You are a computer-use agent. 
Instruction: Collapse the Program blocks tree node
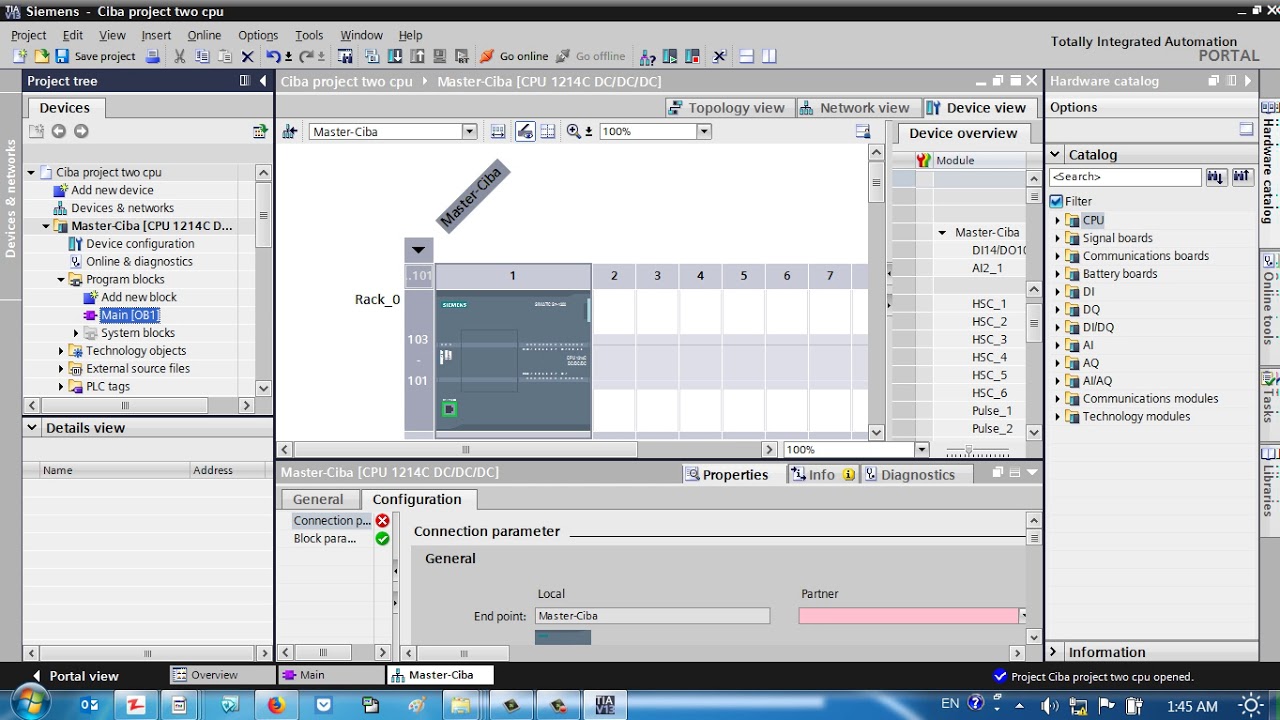[x=61, y=280]
